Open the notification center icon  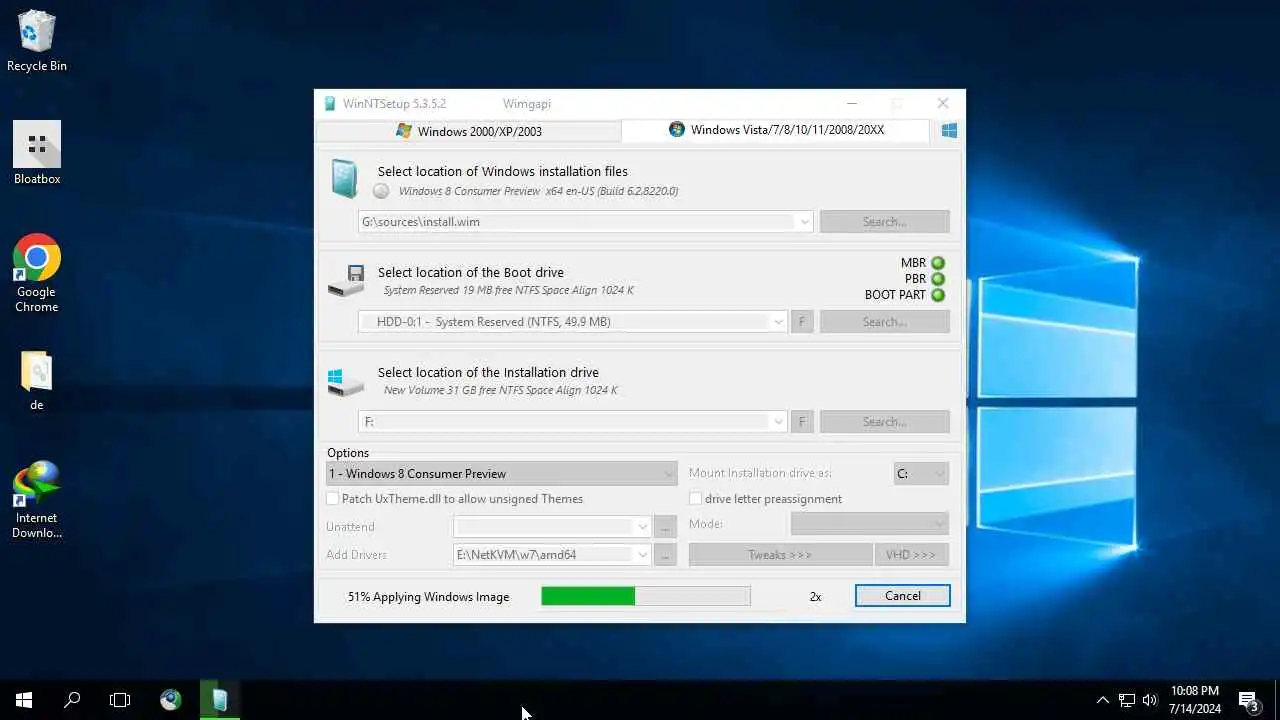1248,700
